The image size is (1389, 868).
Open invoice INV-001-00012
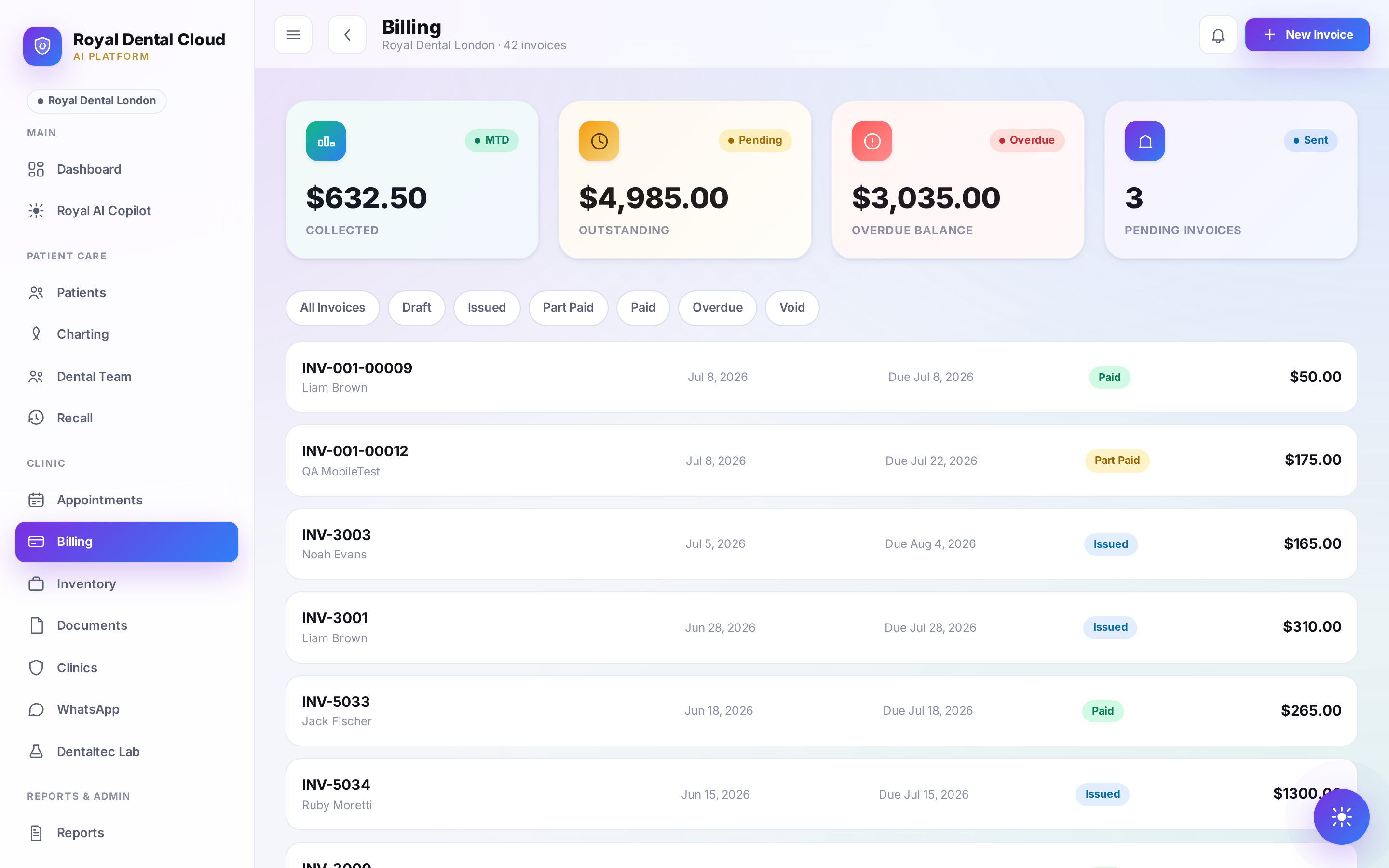[821, 461]
